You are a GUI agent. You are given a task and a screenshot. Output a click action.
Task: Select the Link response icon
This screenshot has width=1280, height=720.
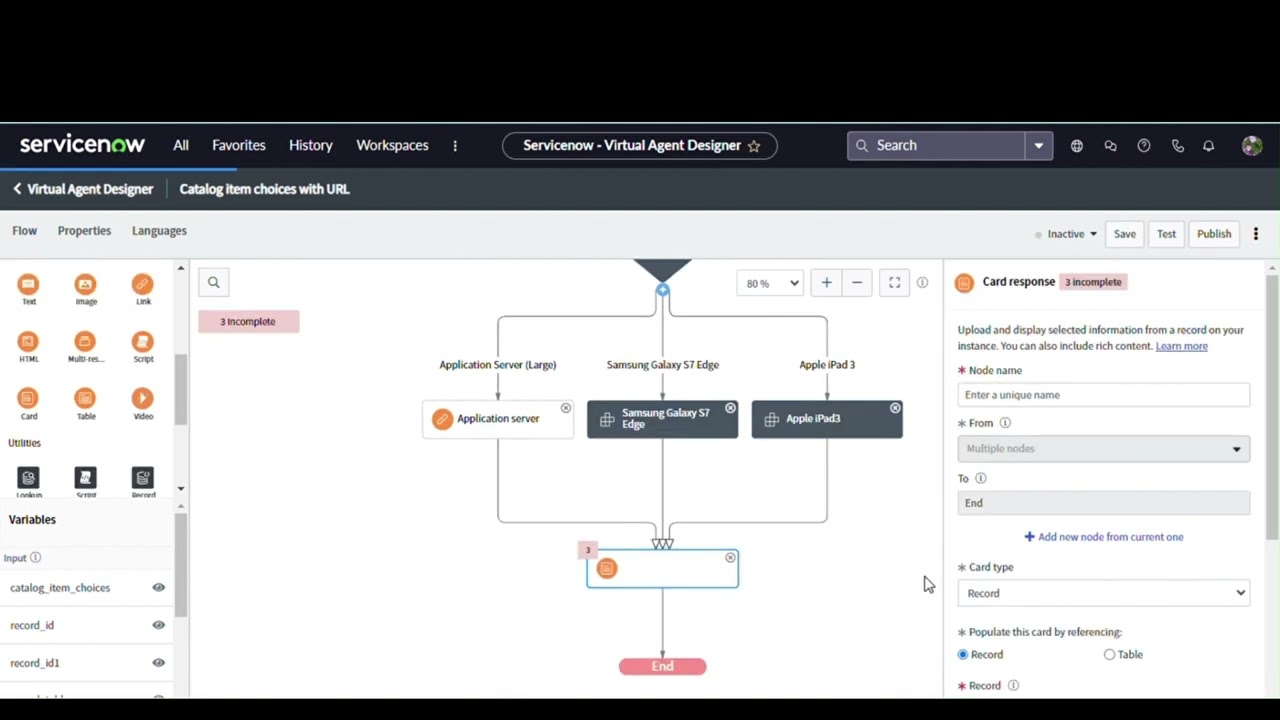tap(143, 285)
